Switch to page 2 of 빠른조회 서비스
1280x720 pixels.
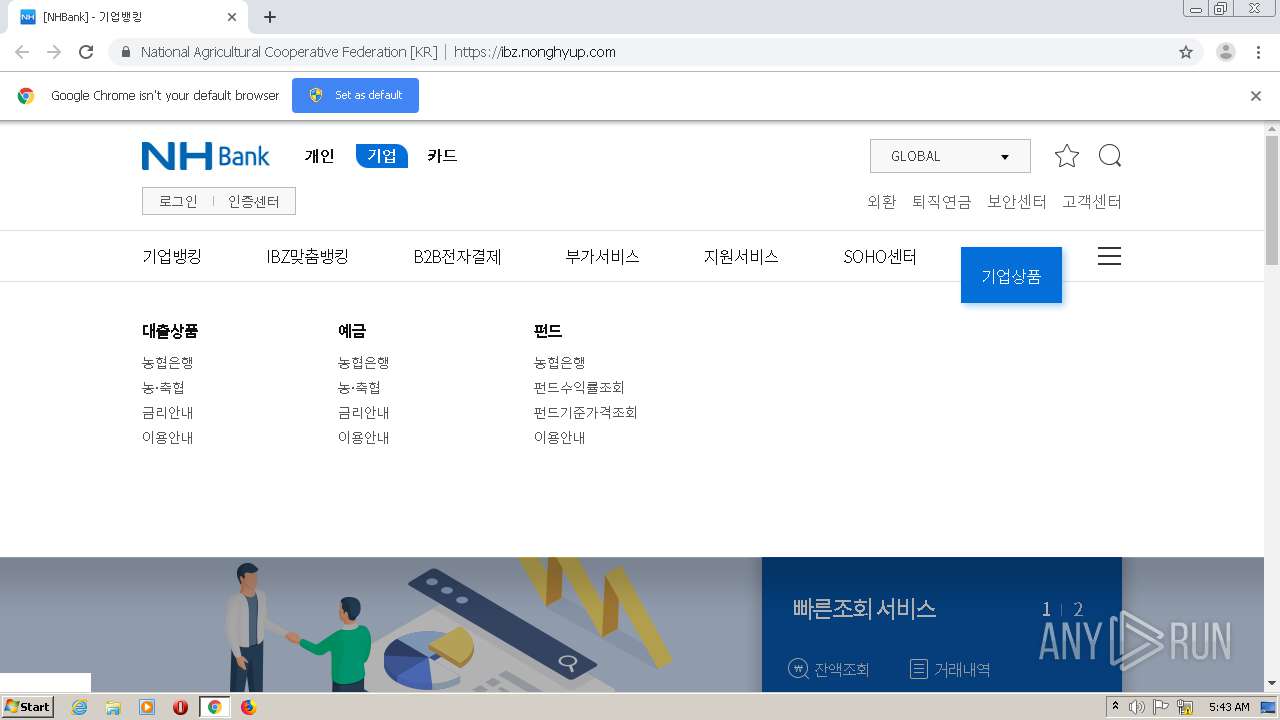tap(1078, 609)
